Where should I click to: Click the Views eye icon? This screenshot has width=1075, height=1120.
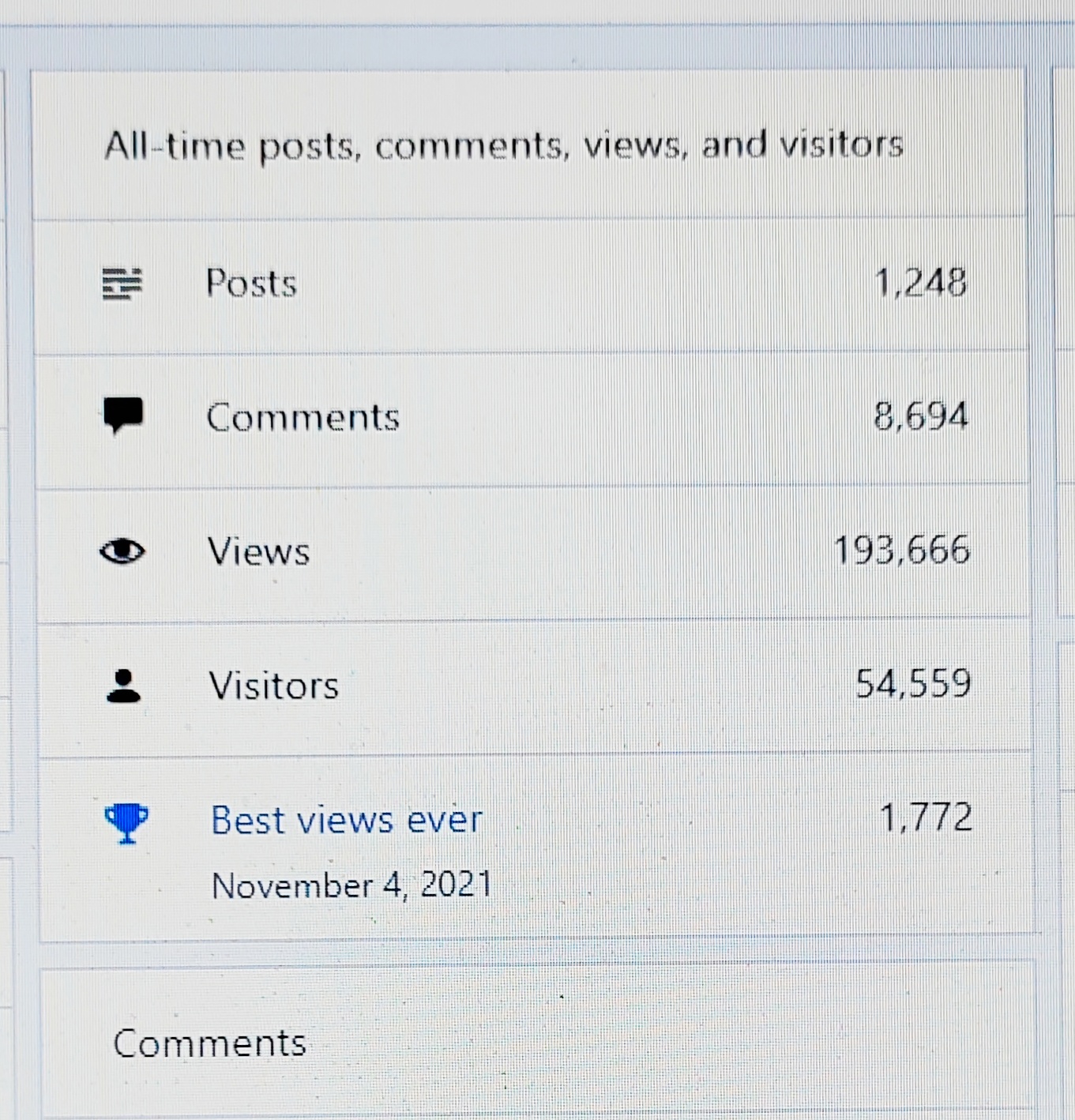pos(122,551)
